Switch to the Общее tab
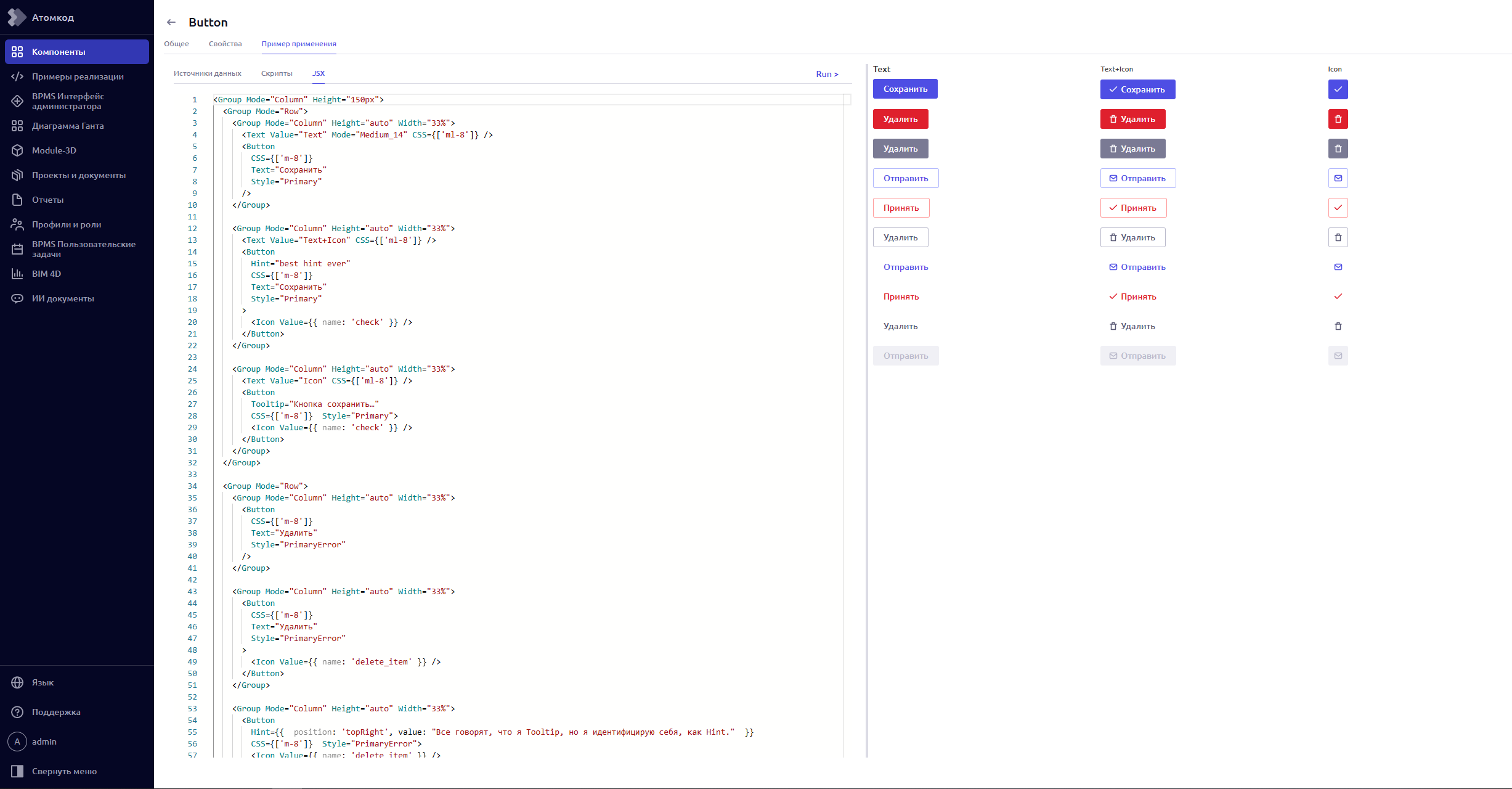 click(x=176, y=44)
